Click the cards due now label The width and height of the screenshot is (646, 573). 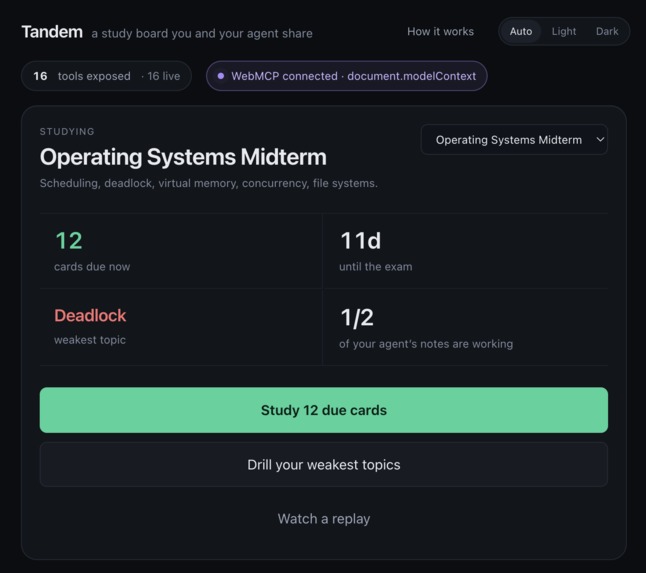pyautogui.click(x=92, y=267)
